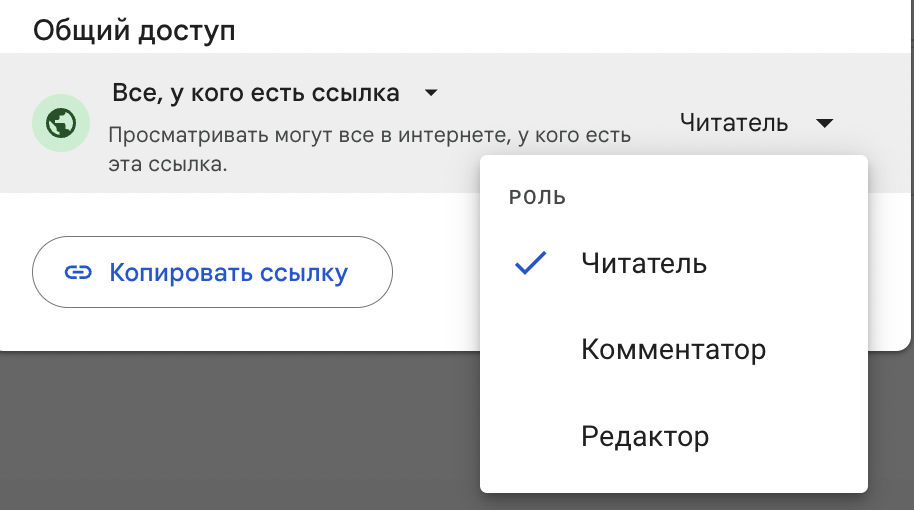Expand the arrow next to 'Все, у кого есть ссылка'

click(431, 94)
